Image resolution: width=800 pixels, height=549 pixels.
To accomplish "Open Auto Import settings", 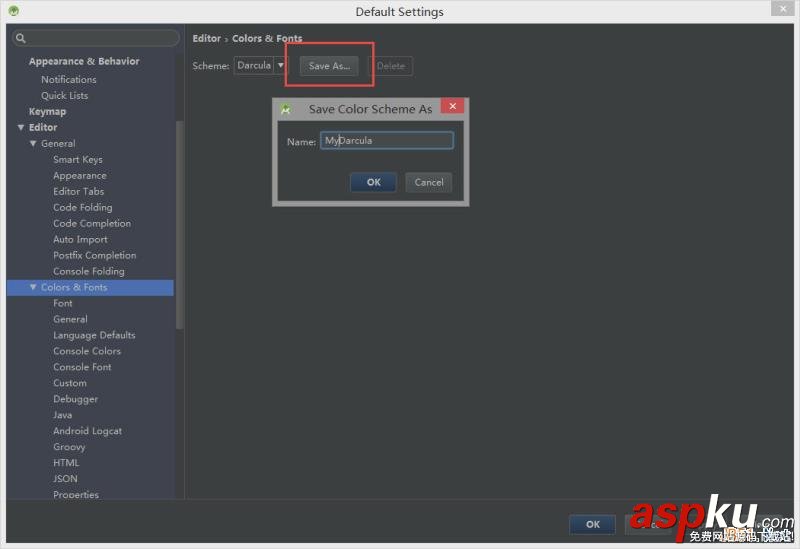I will (81, 239).
